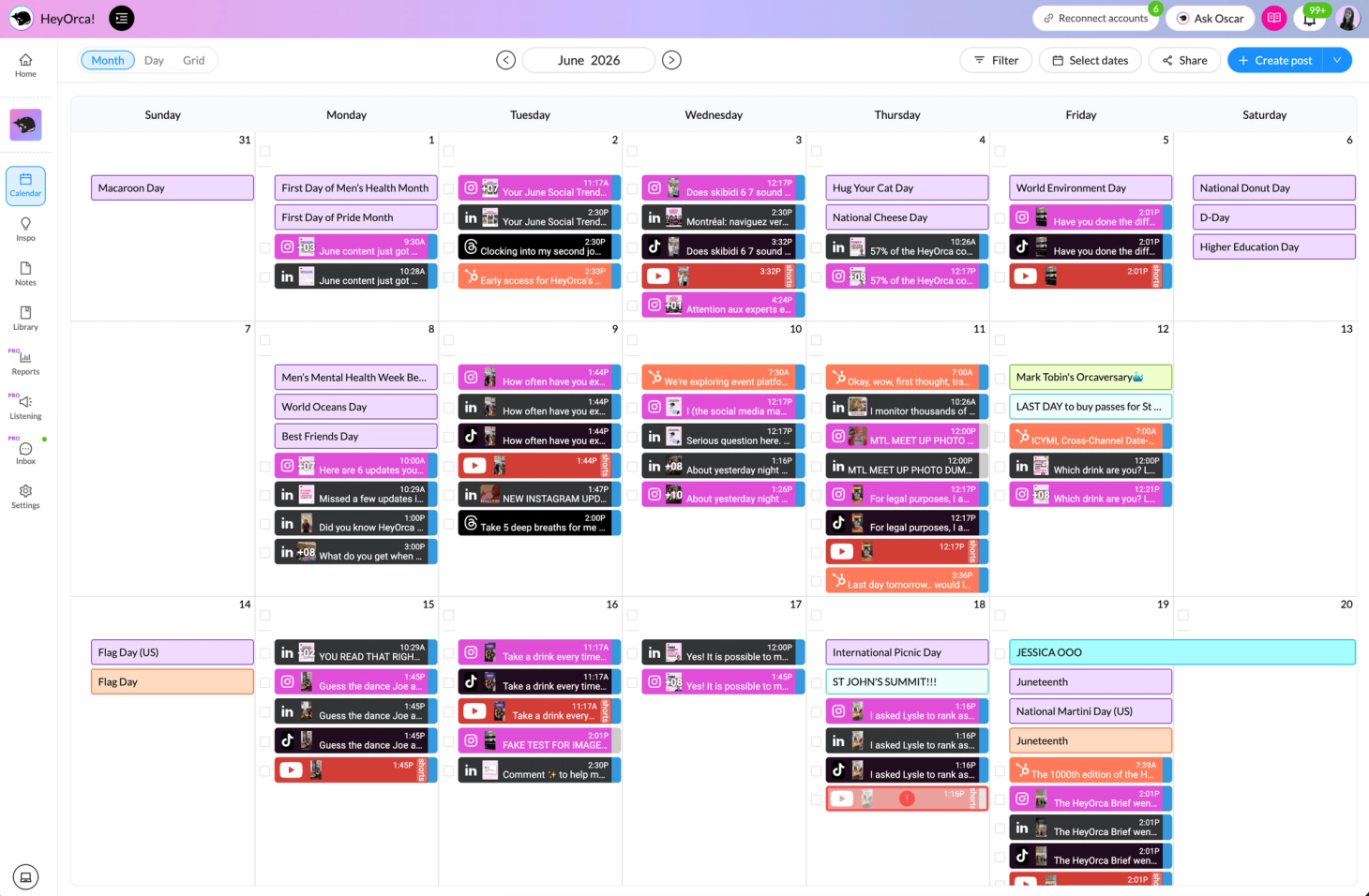Open the Inbox sidebar icon
The image size is (1369, 896).
pyautogui.click(x=25, y=453)
